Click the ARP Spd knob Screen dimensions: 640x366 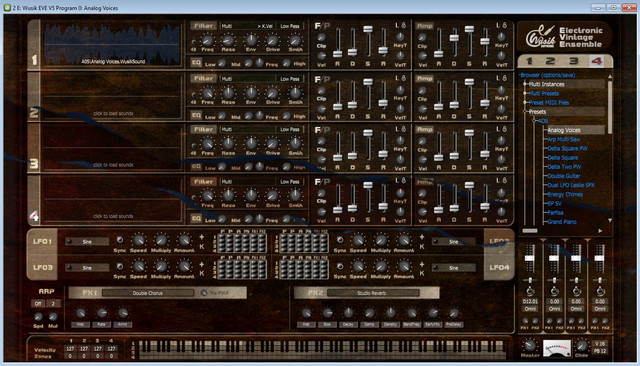click(38, 317)
